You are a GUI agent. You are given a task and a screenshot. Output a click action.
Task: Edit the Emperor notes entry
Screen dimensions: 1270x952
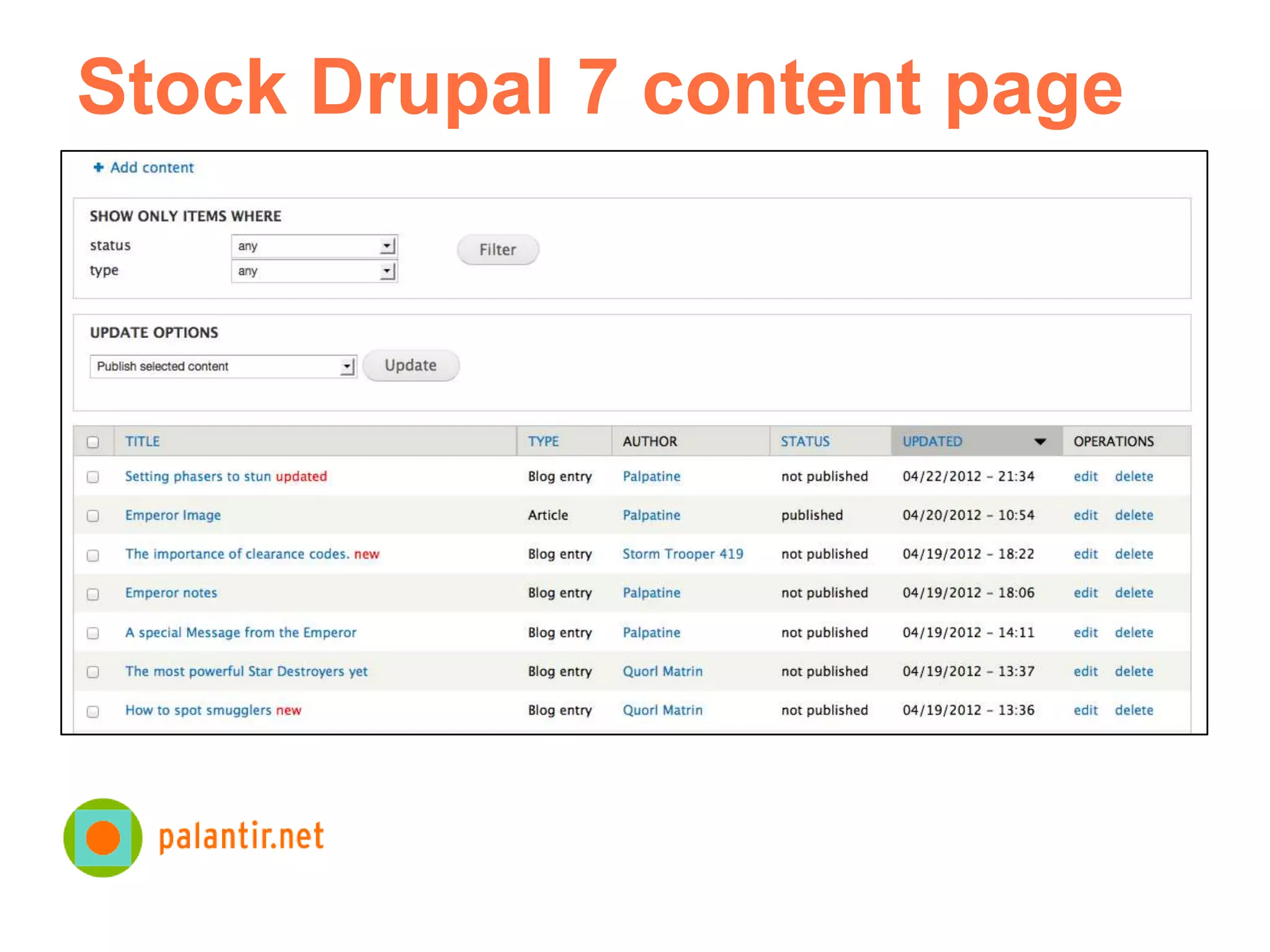[1085, 593]
